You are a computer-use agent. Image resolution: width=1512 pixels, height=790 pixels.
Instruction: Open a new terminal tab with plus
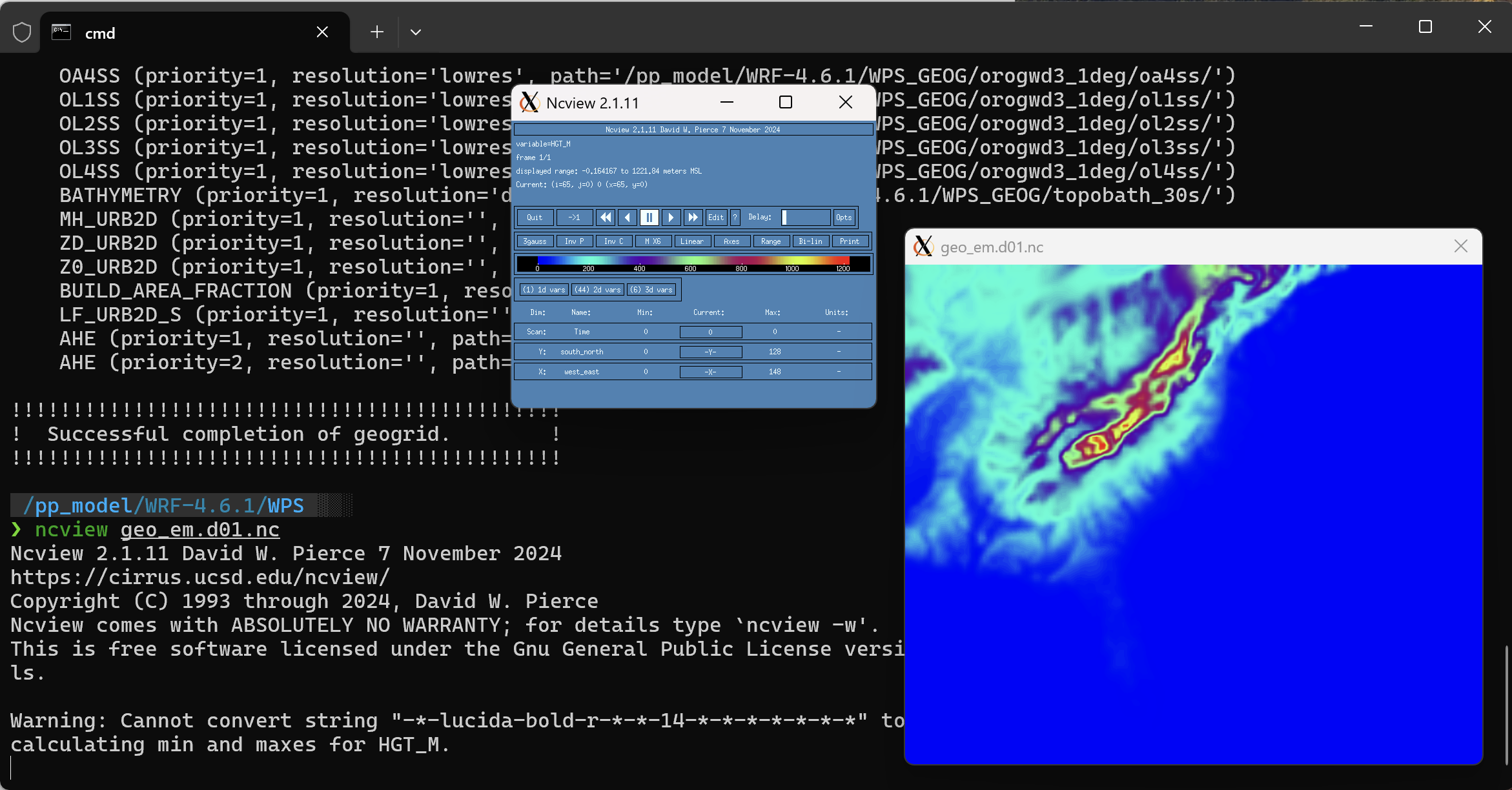coord(376,32)
